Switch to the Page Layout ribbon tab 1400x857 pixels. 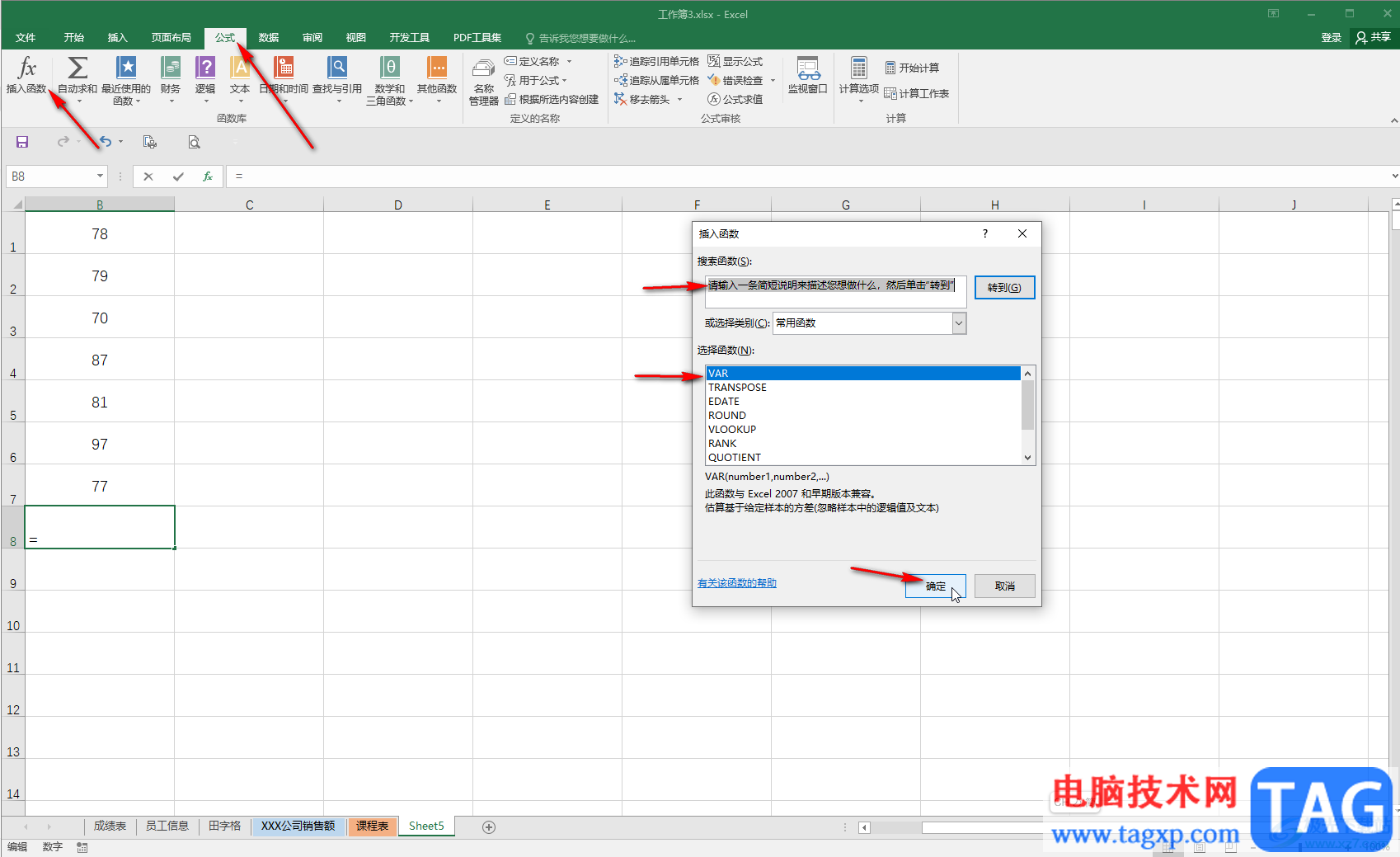tap(171, 38)
